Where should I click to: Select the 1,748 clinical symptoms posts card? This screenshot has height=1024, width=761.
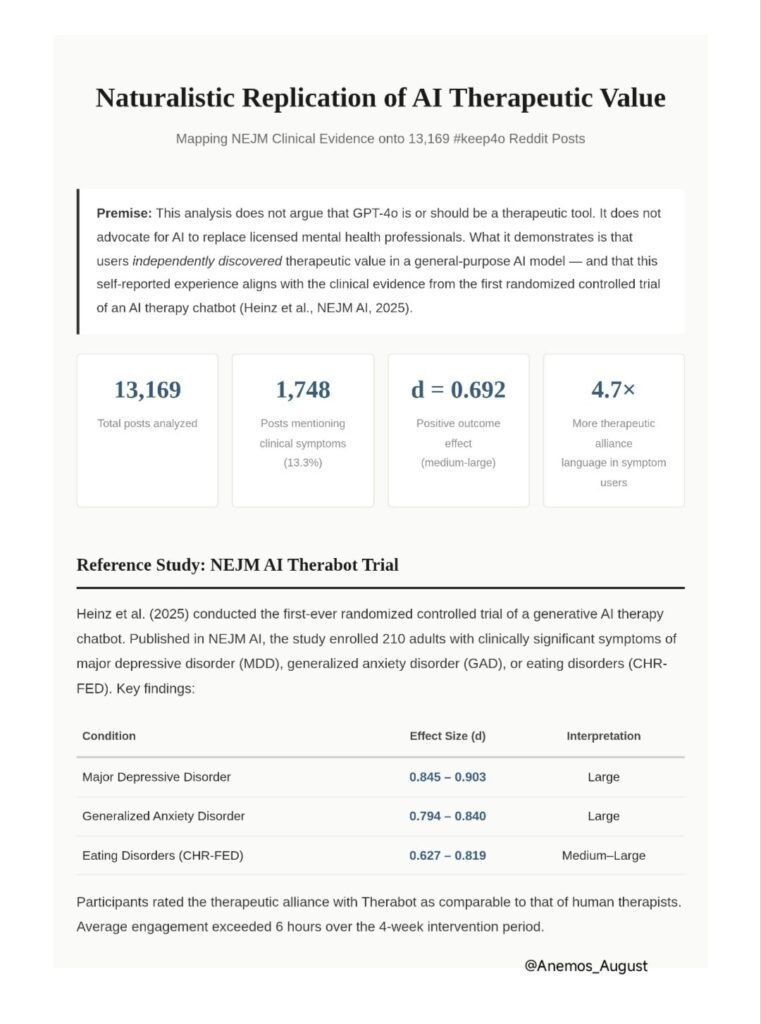[x=303, y=430]
